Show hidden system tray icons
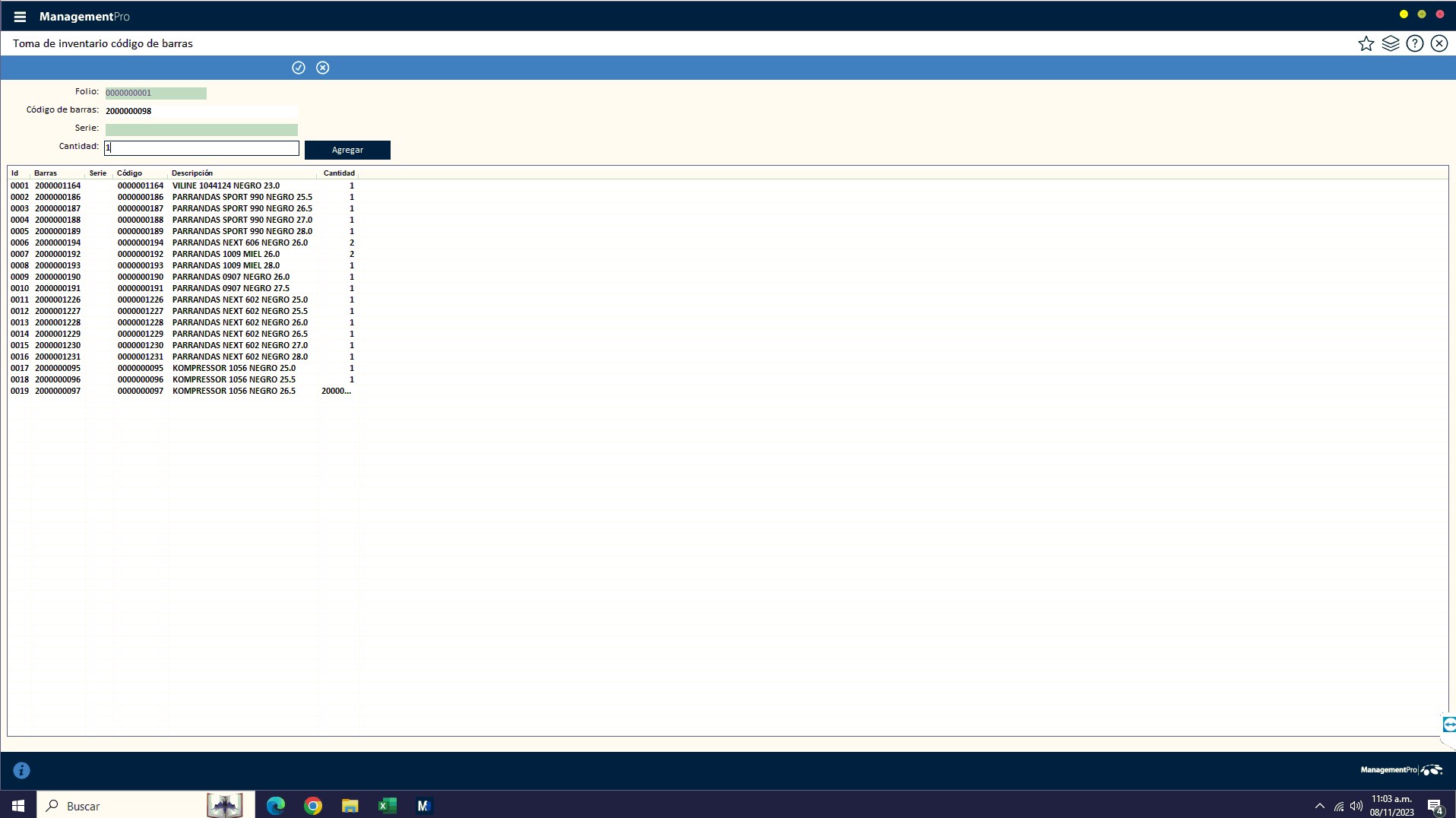 tap(1320, 806)
